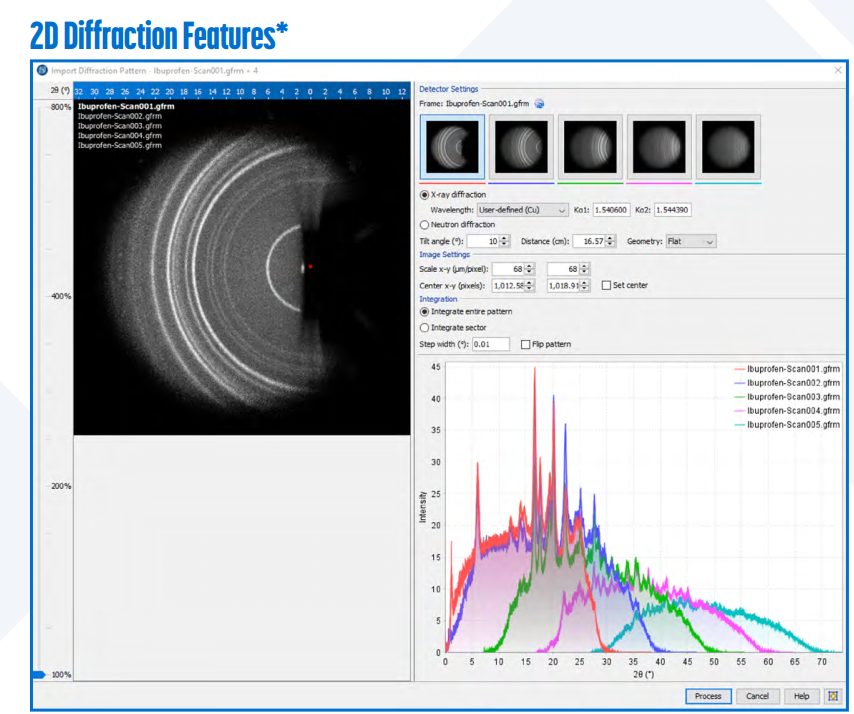Select the second frame thumbnail with blue underline
This screenshot has height=714, width=854.
pyautogui.click(x=521, y=146)
